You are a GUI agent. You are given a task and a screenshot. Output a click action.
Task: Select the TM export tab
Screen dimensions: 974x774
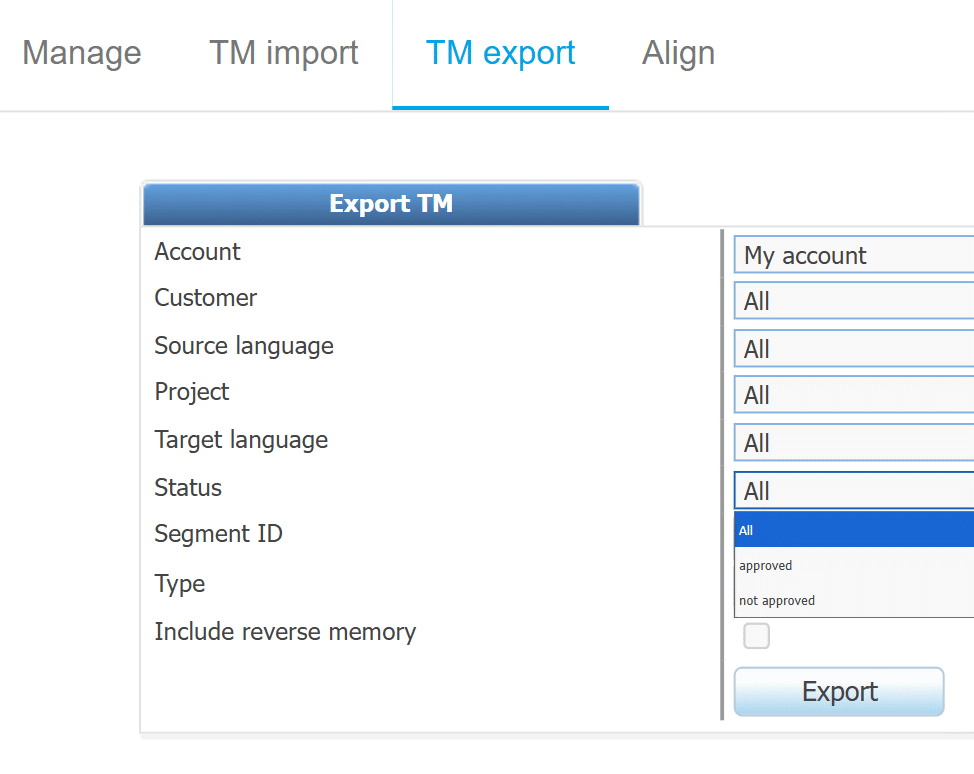pos(500,53)
